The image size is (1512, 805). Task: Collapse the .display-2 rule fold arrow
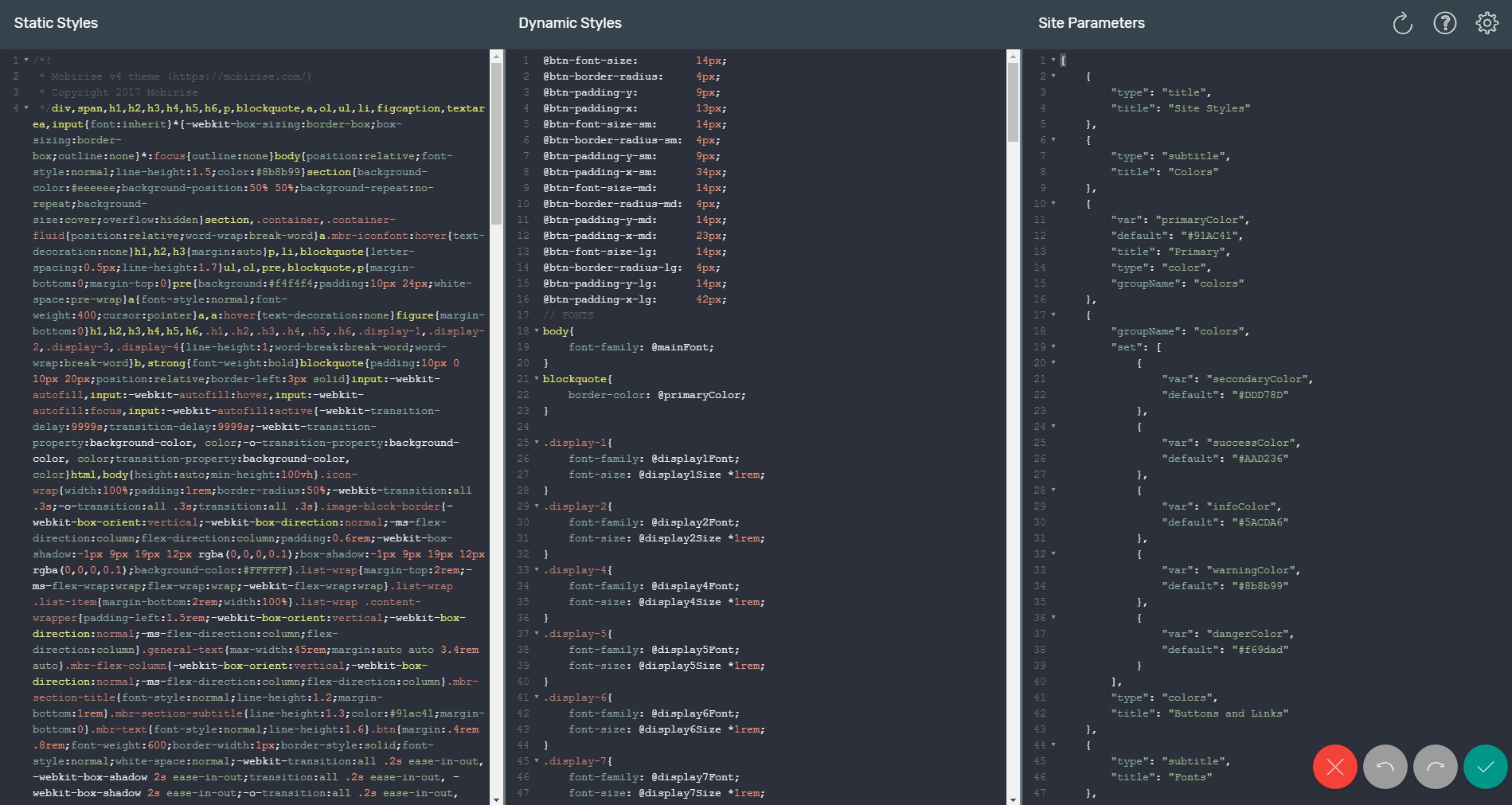[536, 506]
